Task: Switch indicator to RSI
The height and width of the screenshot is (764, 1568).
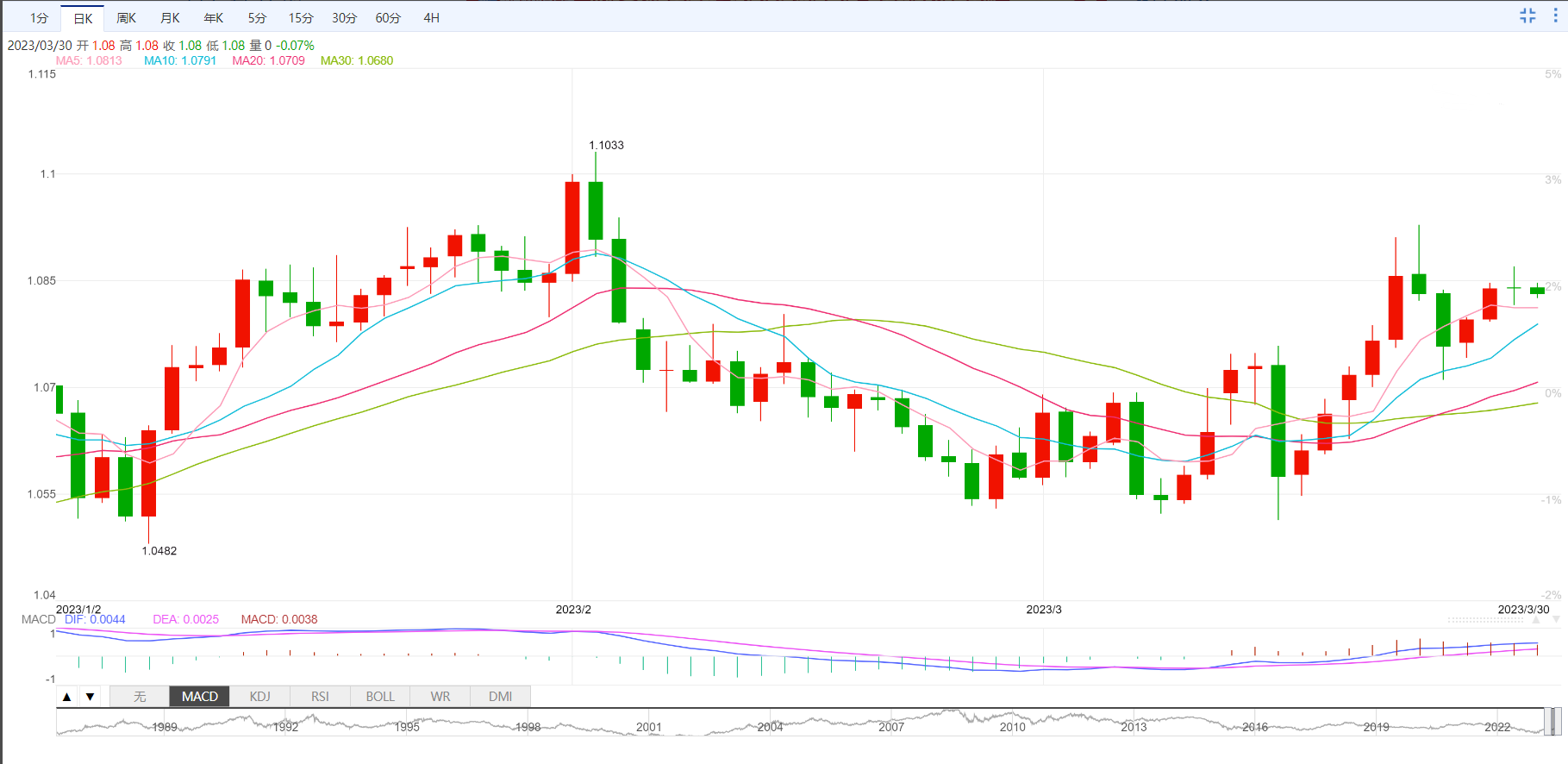Action: (320, 697)
